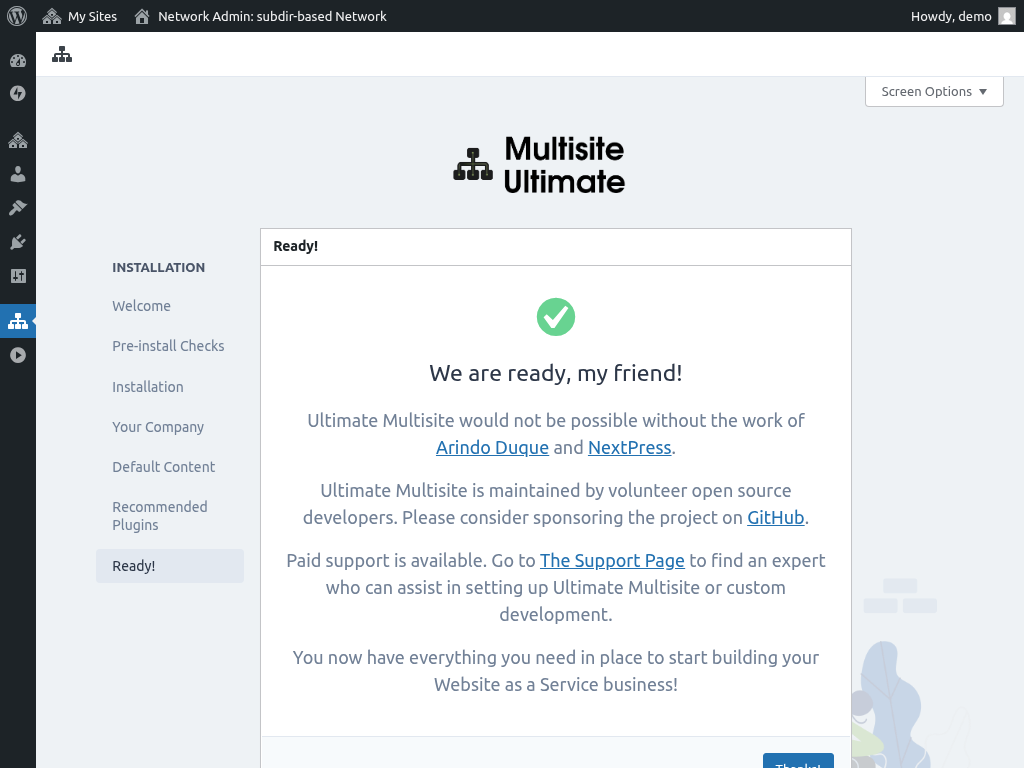The width and height of the screenshot is (1024, 768).
Task: Go to the Pre-install Checks step
Action: [x=168, y=345]
